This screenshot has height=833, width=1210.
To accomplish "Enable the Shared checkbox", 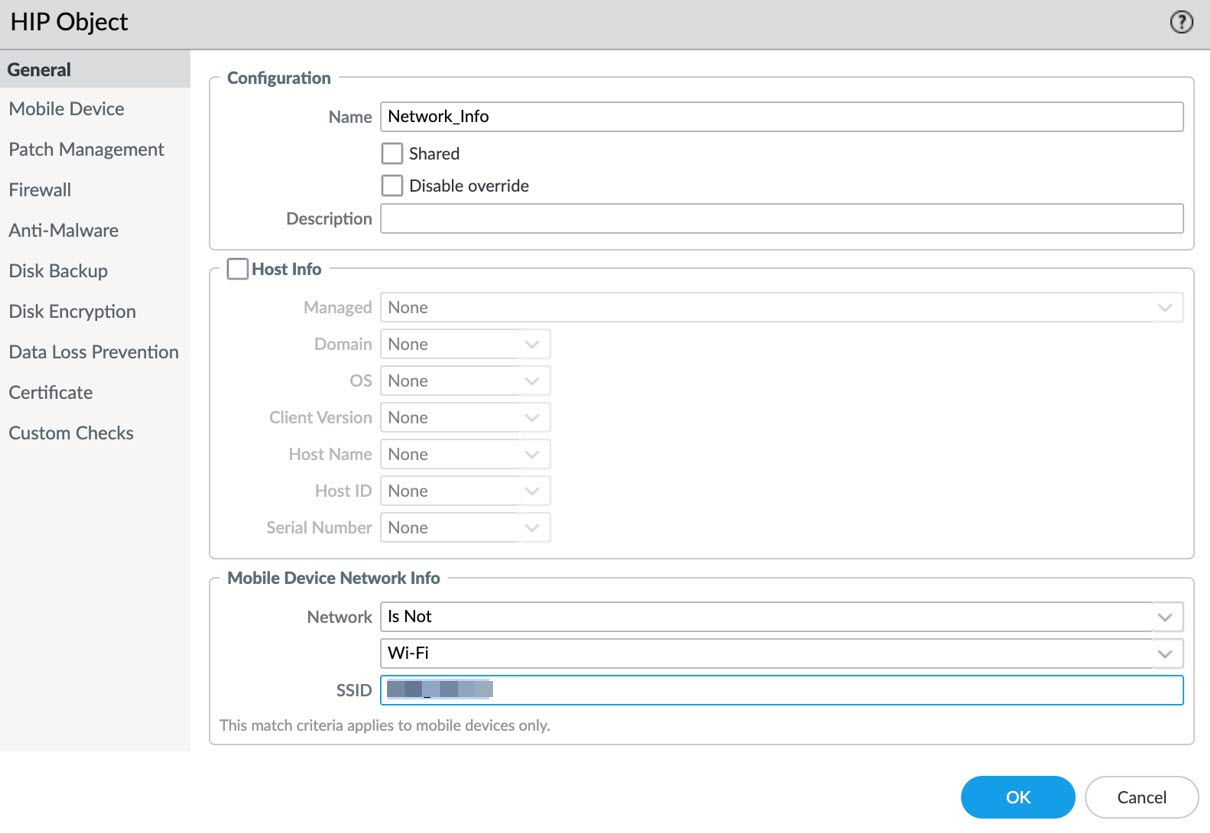I will tap(392, 154).
